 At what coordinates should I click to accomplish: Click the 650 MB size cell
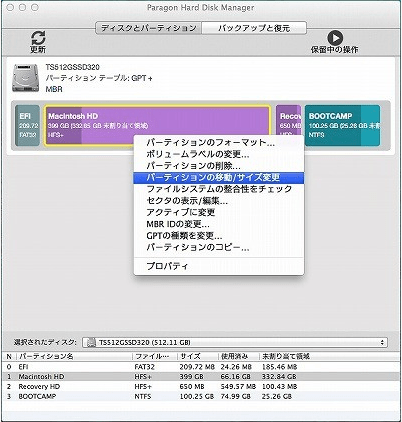tap(192, 387)
